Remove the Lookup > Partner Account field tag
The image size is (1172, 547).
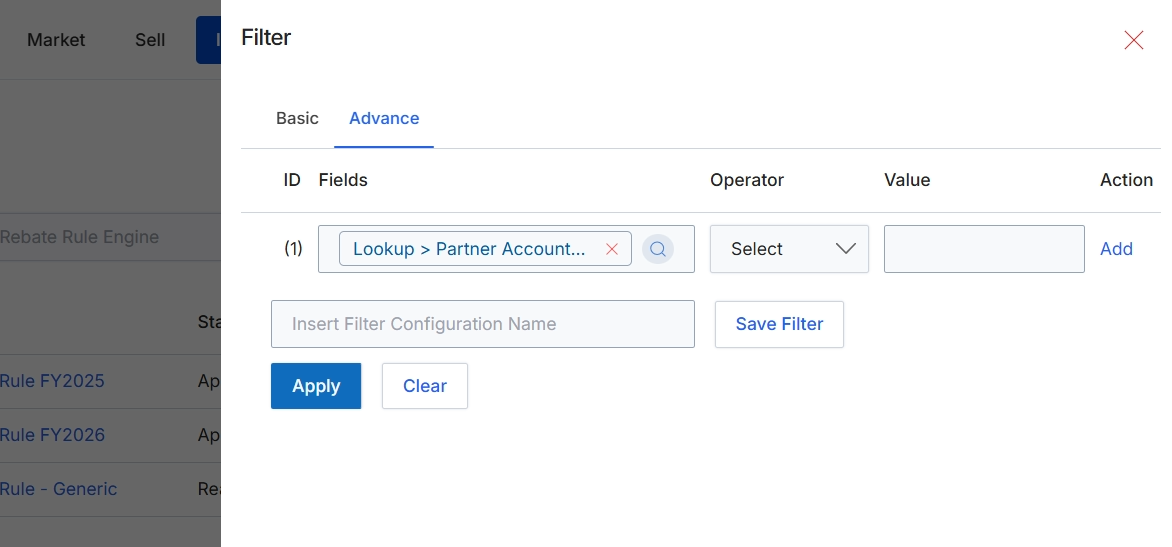(x=611, y=250)
